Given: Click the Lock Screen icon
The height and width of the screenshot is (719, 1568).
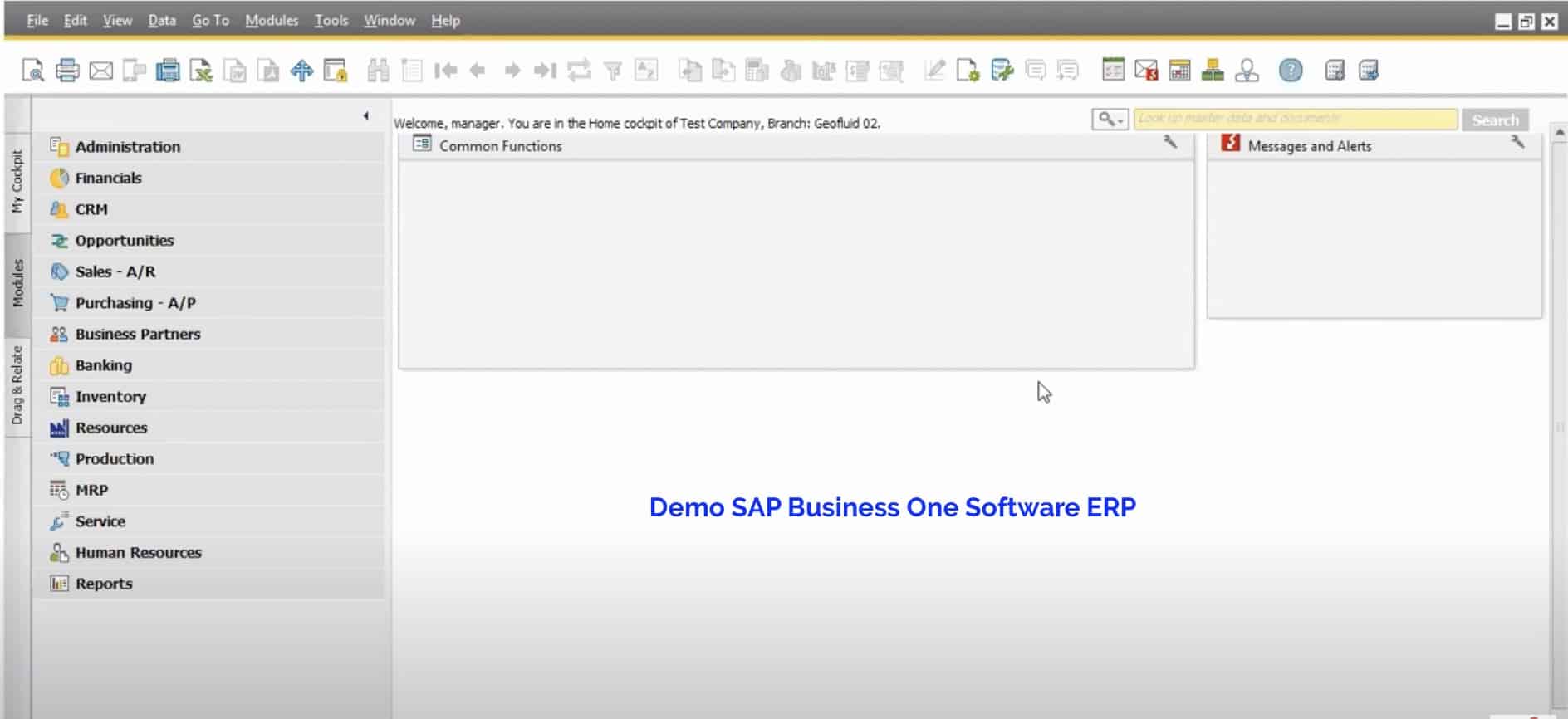Looking at the screenshot, I should tap(336, 71).
